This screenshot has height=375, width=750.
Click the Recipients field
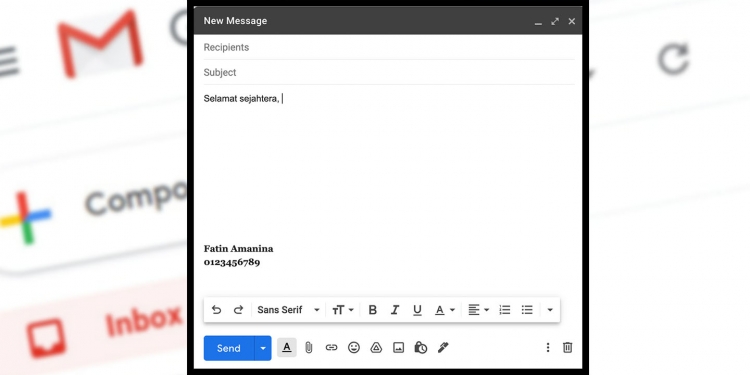(389, 47)
